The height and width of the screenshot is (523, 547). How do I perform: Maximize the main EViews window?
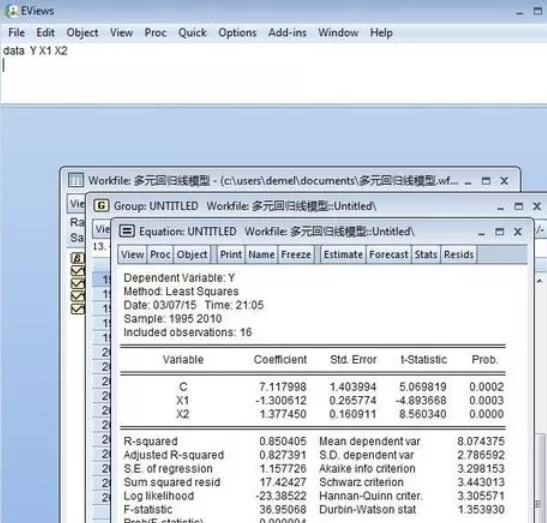click(538, 11)
